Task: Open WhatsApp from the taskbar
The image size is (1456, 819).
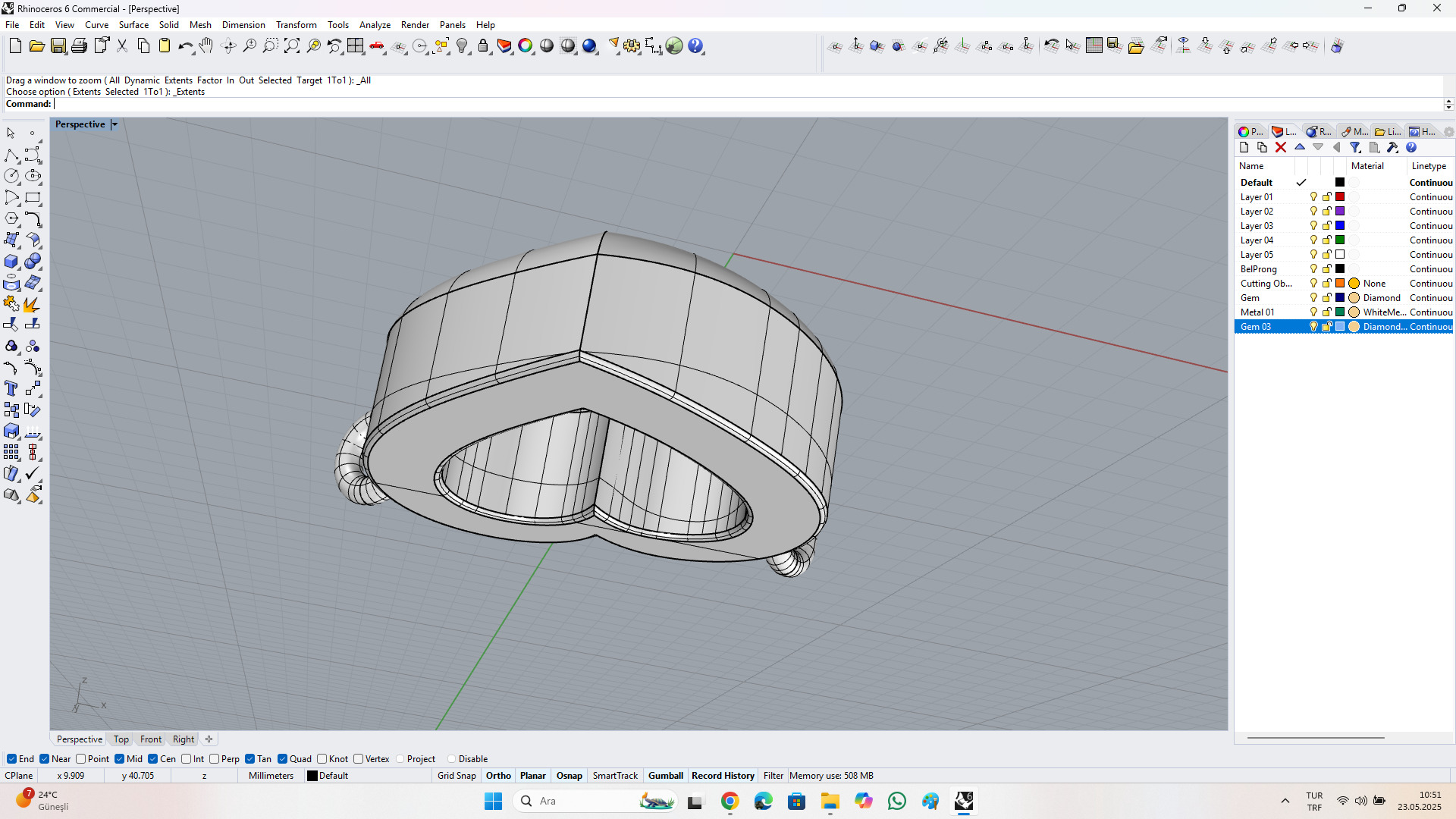Action: [897, 802]
